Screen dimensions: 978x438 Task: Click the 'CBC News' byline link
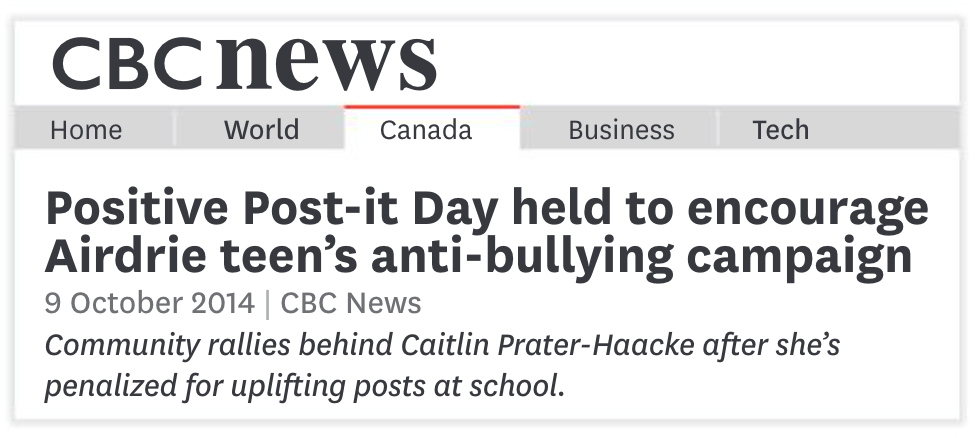(351, 303)
